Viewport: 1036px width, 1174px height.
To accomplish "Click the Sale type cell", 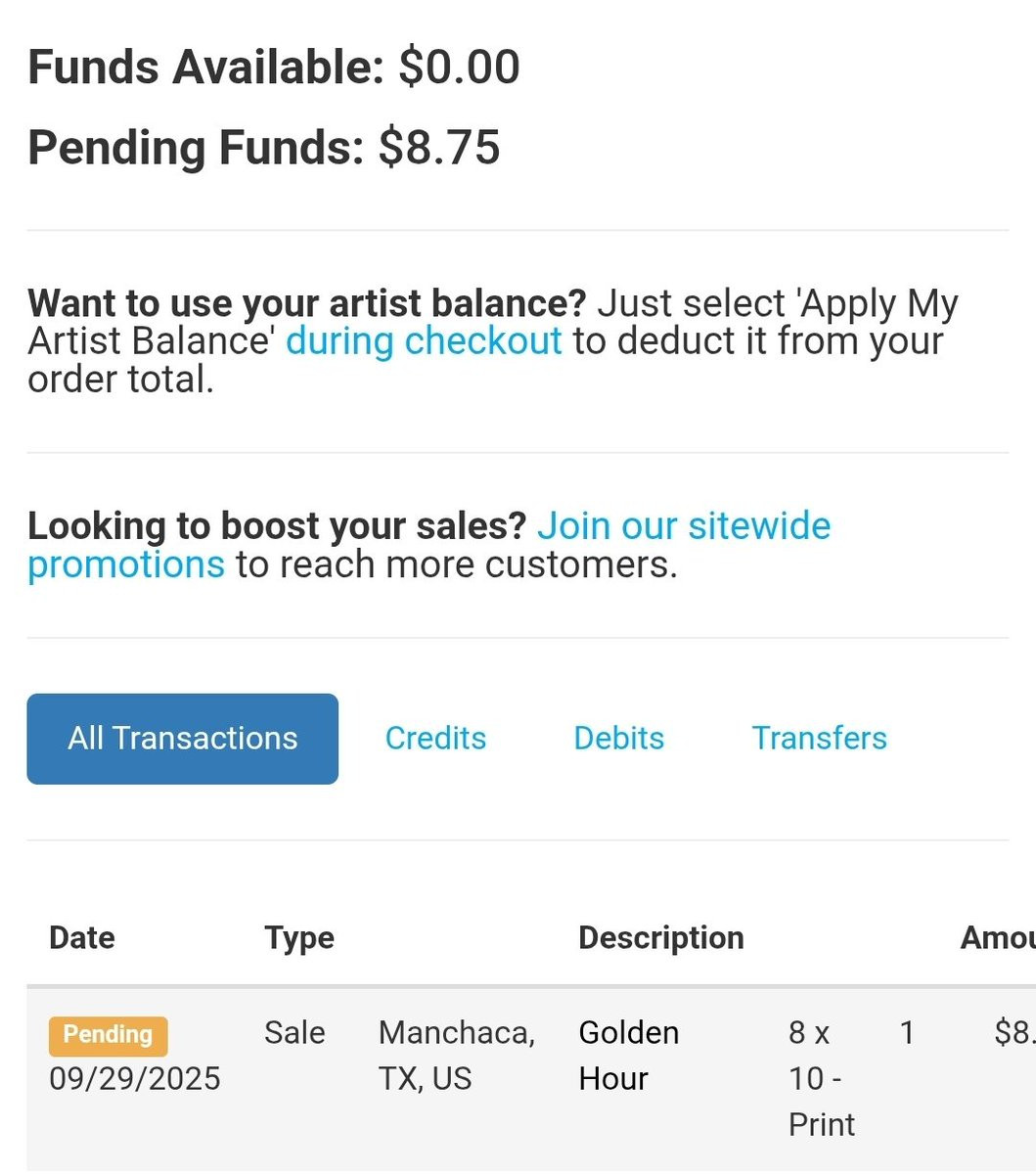I will point(294,1033).
